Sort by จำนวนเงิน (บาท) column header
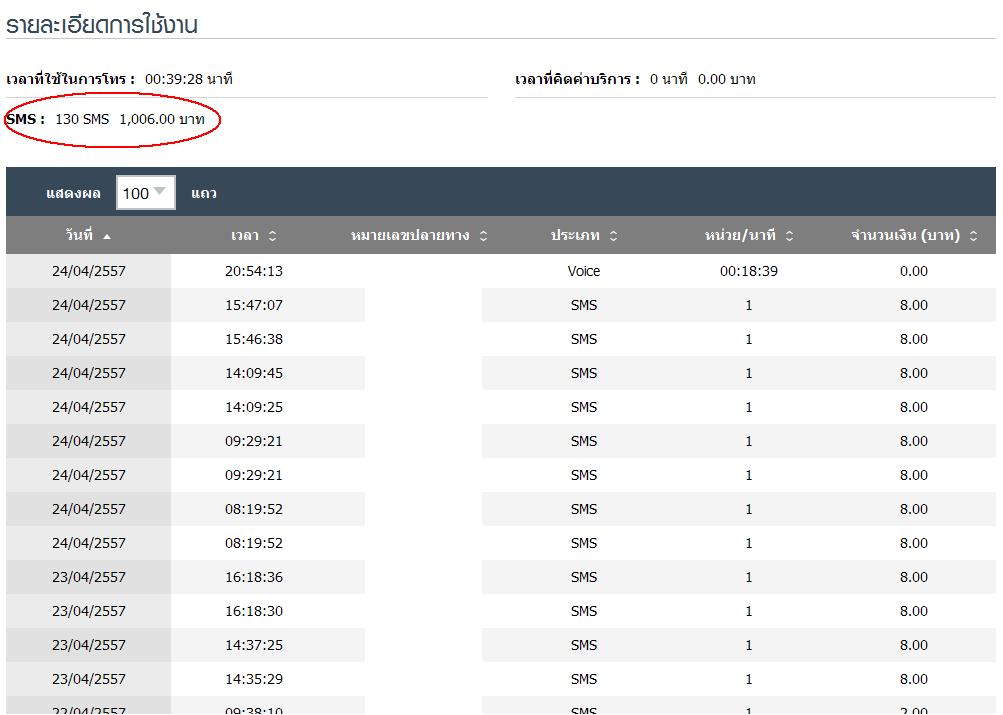The image size is (1003, 715). click(913, 235)
